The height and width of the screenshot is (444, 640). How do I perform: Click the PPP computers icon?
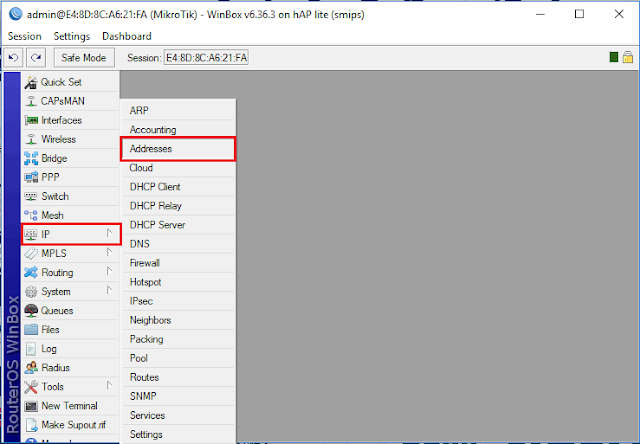(x=31, y=178)
